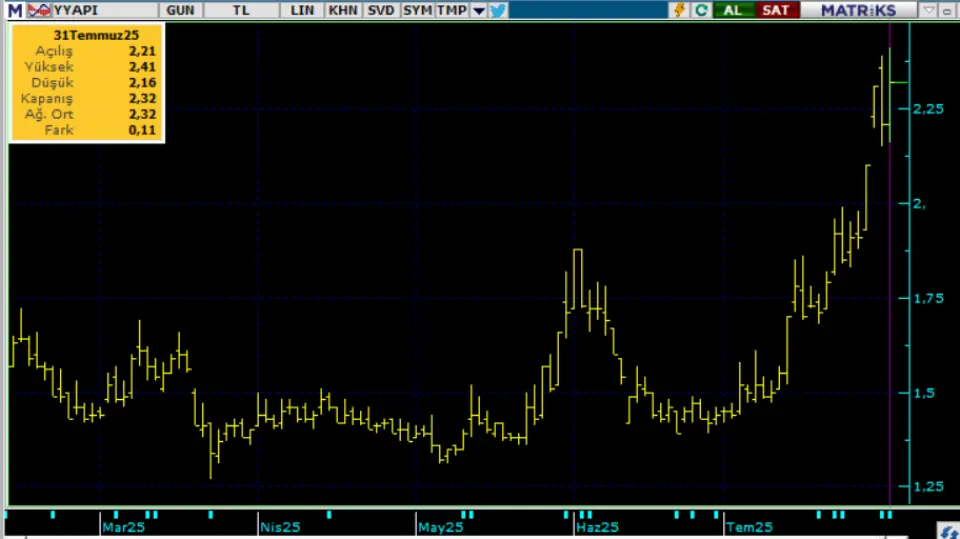Screen dimensions: 960x539
Task: Open the TMP template menu
Action: [452, 10]
